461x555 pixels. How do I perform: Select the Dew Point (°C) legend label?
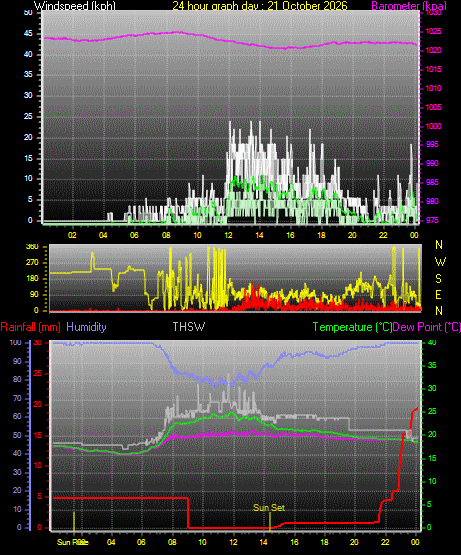point(427,327)
